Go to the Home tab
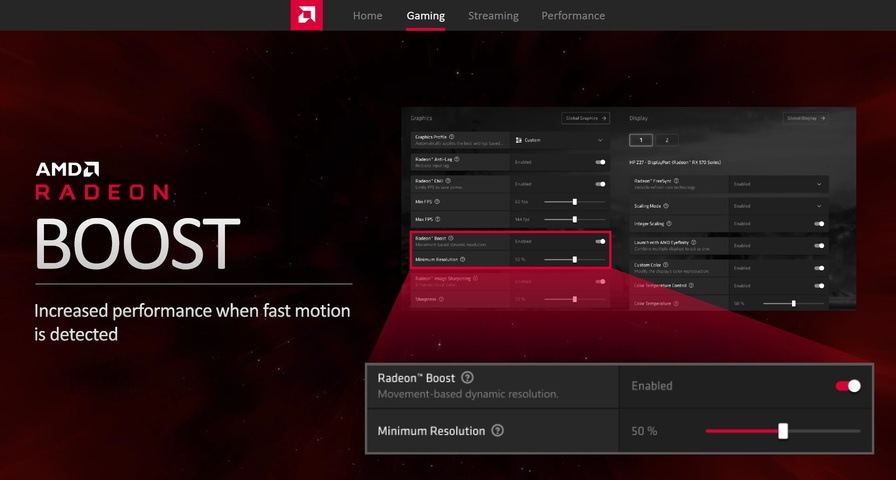This screenshot has width=896, height=480. [367, 15]
